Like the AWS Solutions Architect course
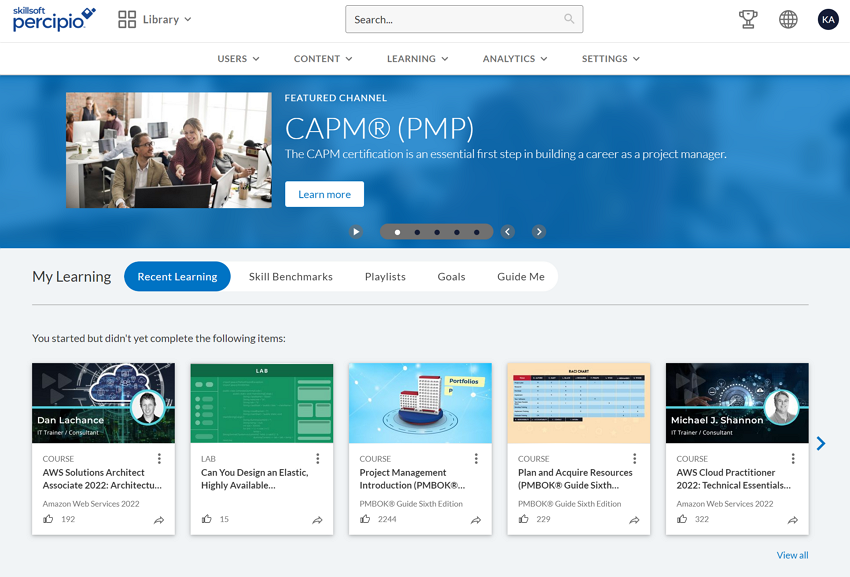 click(48, 519)
